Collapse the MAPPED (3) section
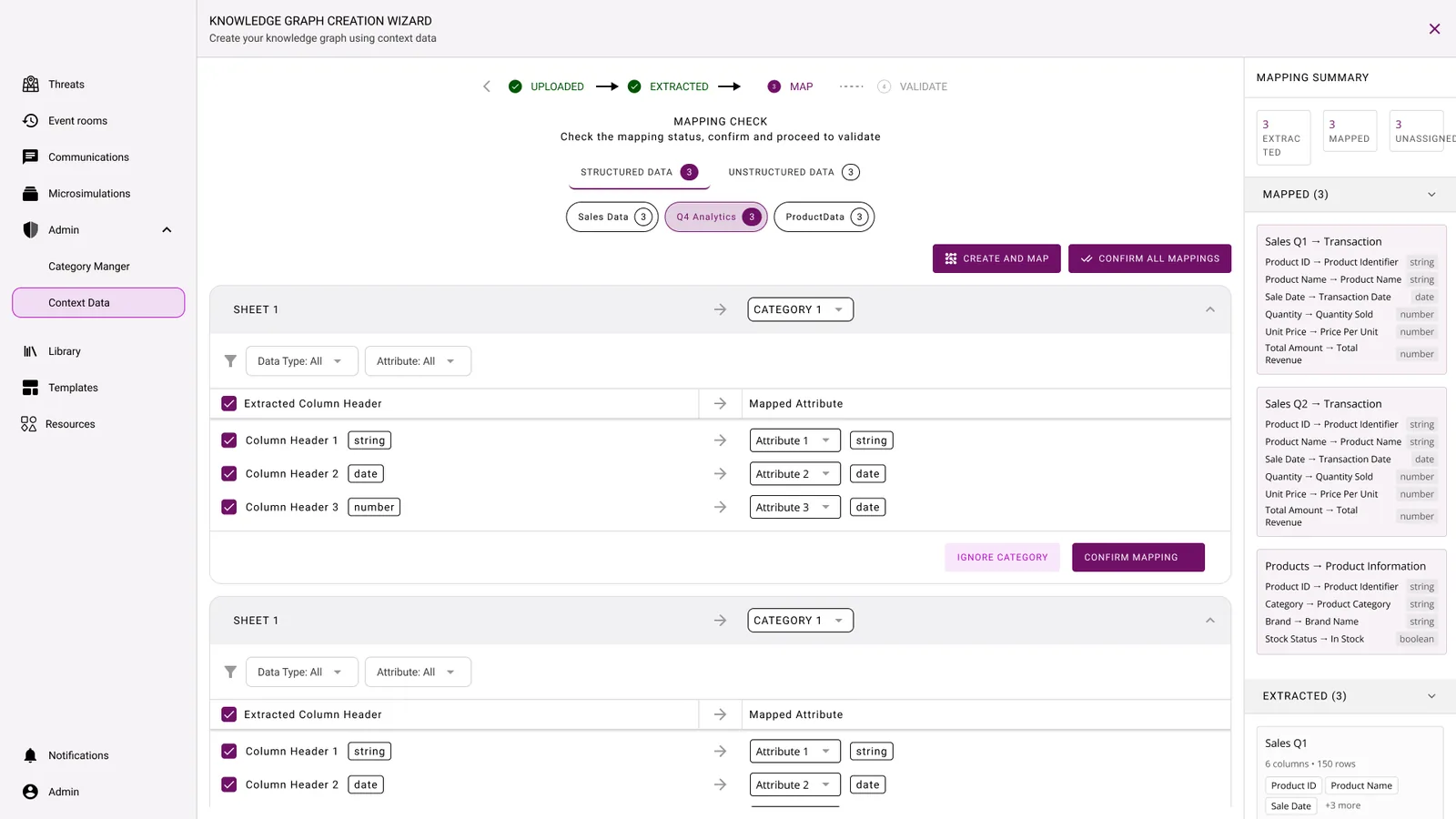Screen dimensions: 1456x819 1431,195
